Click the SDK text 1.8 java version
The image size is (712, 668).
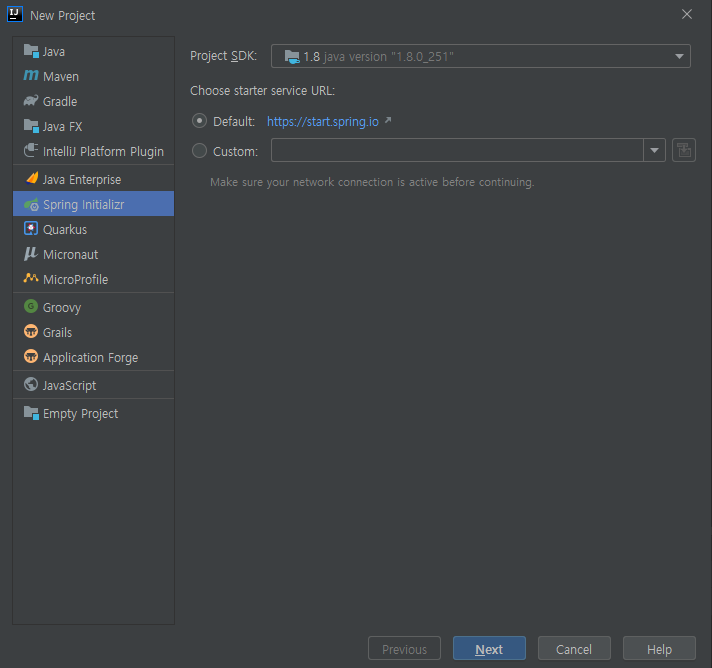[x=378, y=57]
